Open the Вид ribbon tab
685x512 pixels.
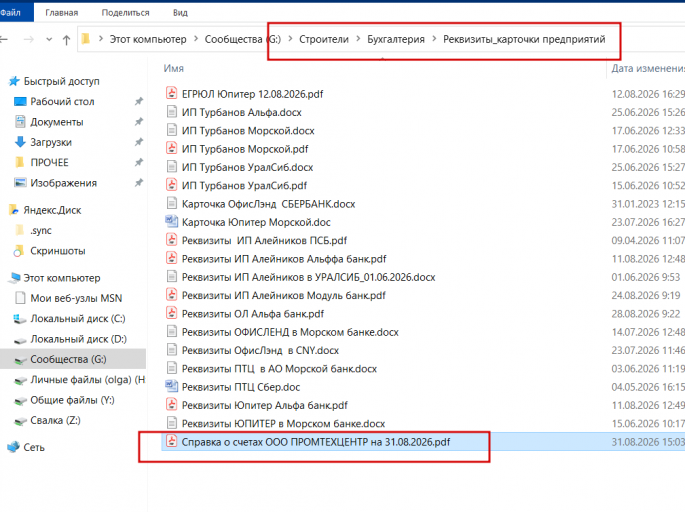[180, 13]
